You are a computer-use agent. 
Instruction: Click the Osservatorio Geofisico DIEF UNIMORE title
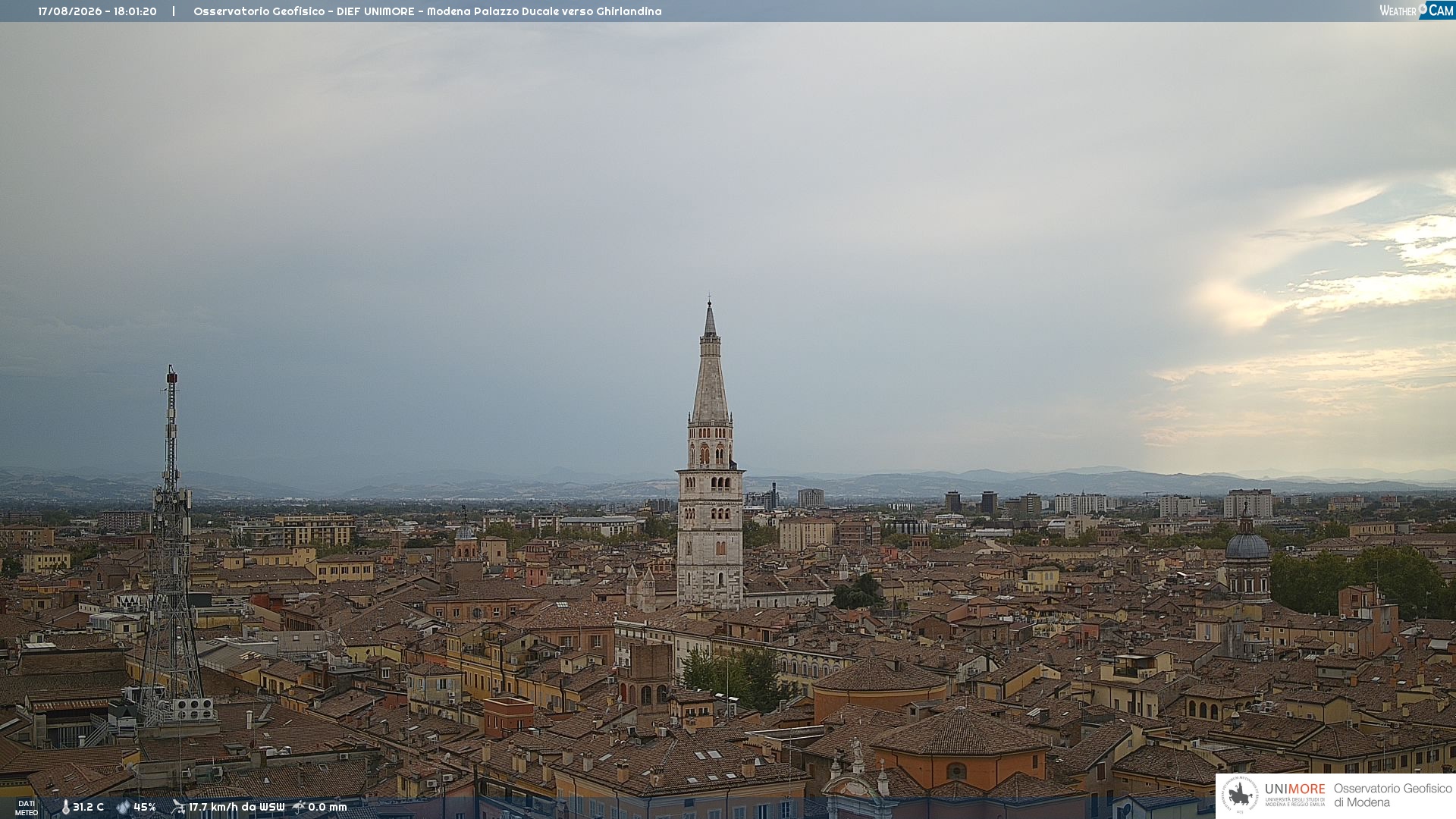click(x=427, y=11)
